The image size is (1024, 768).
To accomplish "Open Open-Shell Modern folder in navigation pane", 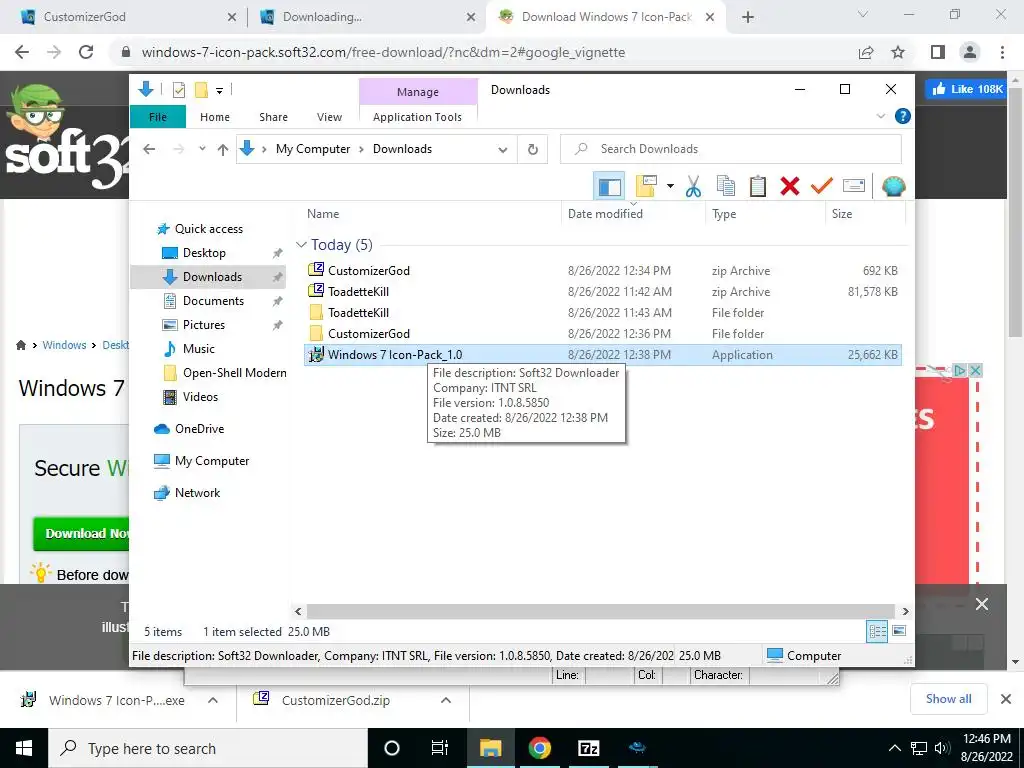I will [234, 372].
